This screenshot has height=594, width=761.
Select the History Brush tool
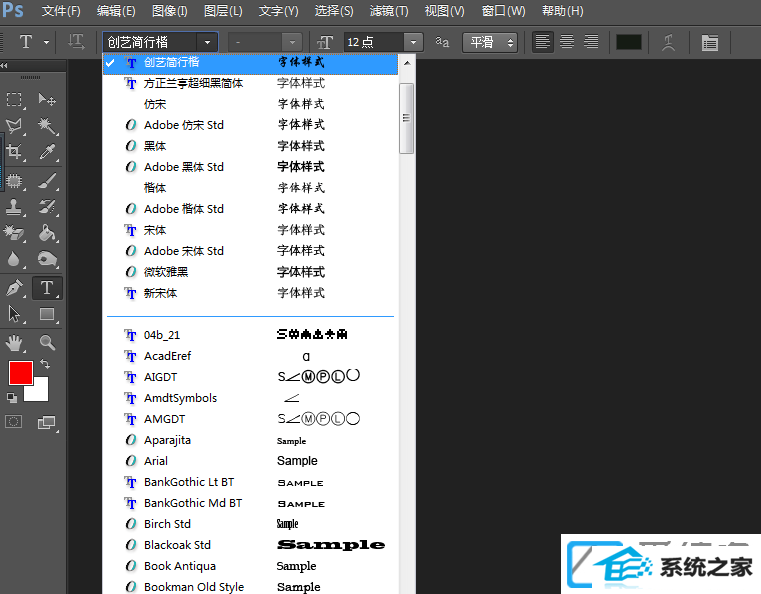coord(47,207)
